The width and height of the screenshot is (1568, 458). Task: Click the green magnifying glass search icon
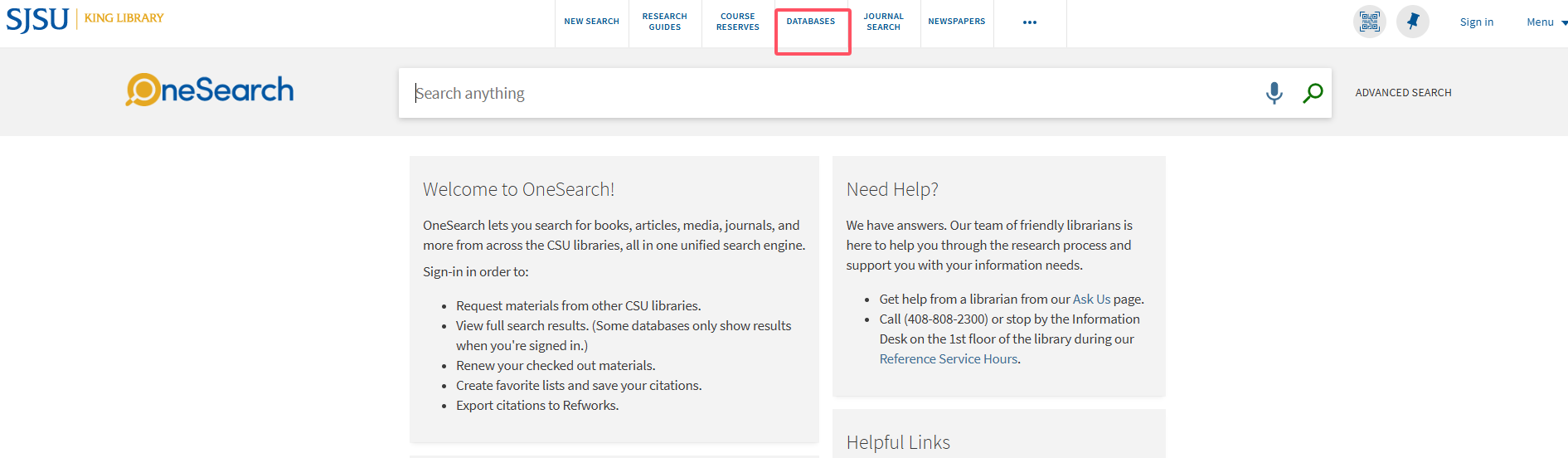(1313, 93)
